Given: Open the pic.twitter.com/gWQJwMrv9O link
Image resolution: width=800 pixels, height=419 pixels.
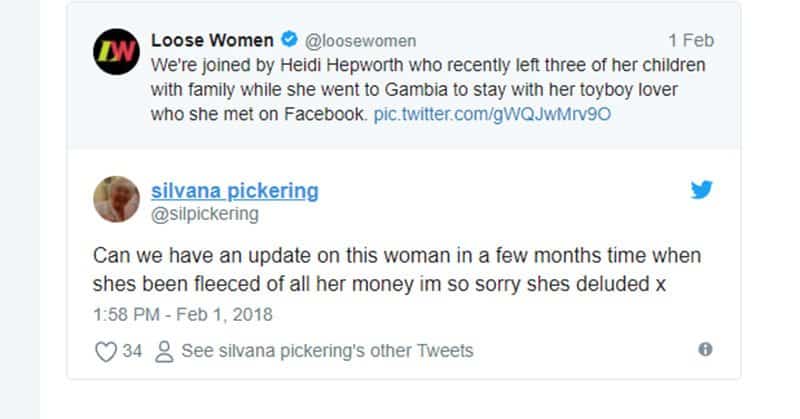Looking at the screenshot, I should pos(492,114).
